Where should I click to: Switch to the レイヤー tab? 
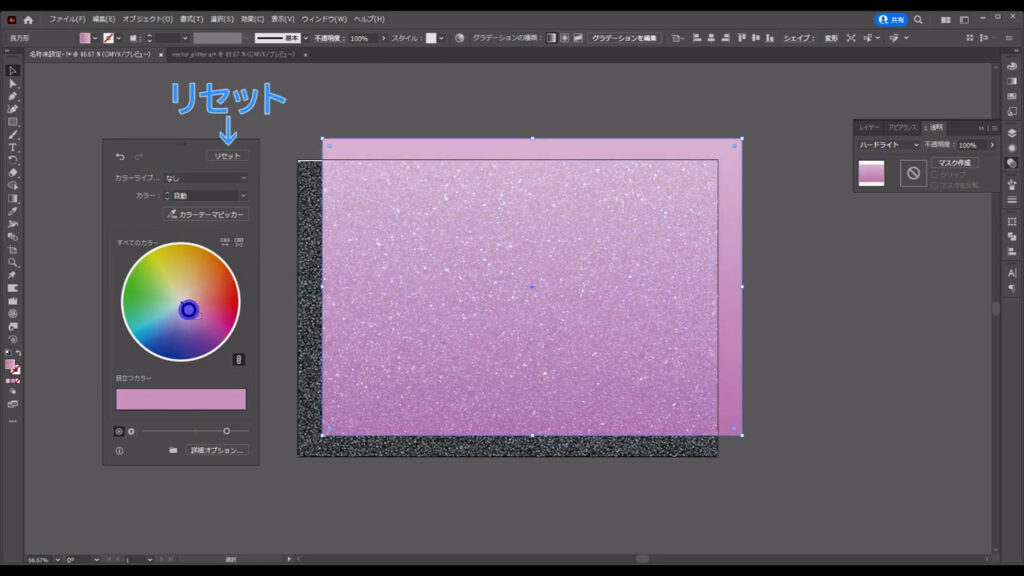click(x=869, y=127)
